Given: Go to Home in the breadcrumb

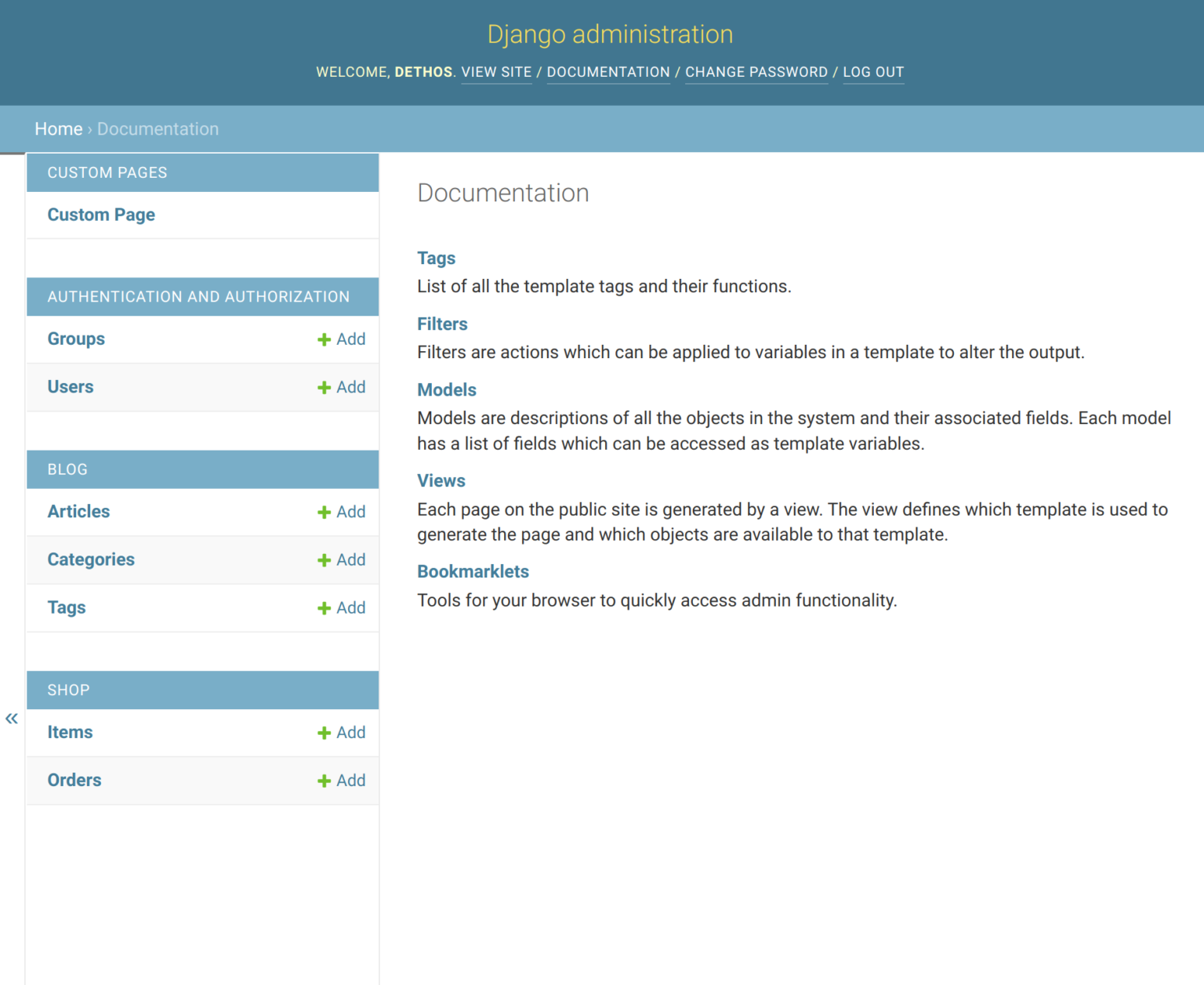Looking at the screenshot, I should coord(58,129).
